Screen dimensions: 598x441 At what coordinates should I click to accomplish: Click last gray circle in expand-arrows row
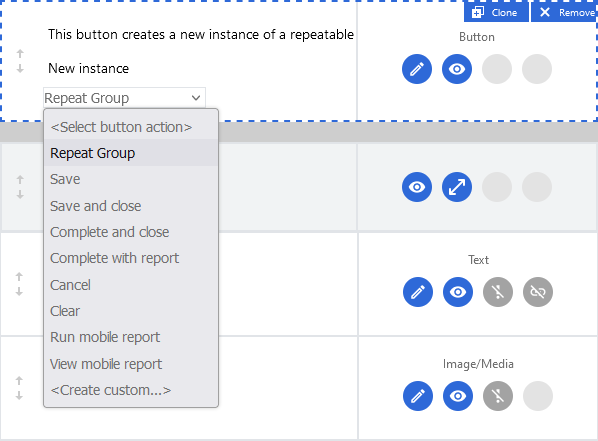pyautogui.click(x=537, y=187)
